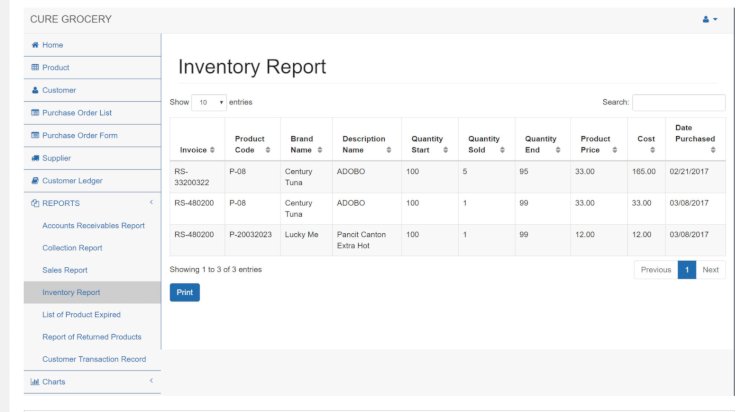Open Sales Report link
The width and height of the screenshot is (750, 412).
coord(65,270)
